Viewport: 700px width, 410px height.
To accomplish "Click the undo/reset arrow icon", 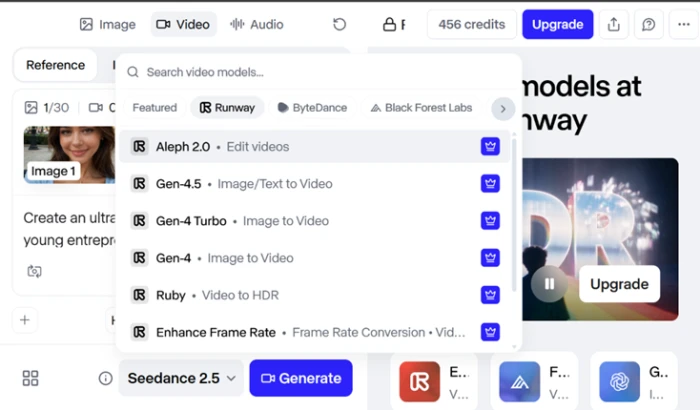I will tap(339, 24).
